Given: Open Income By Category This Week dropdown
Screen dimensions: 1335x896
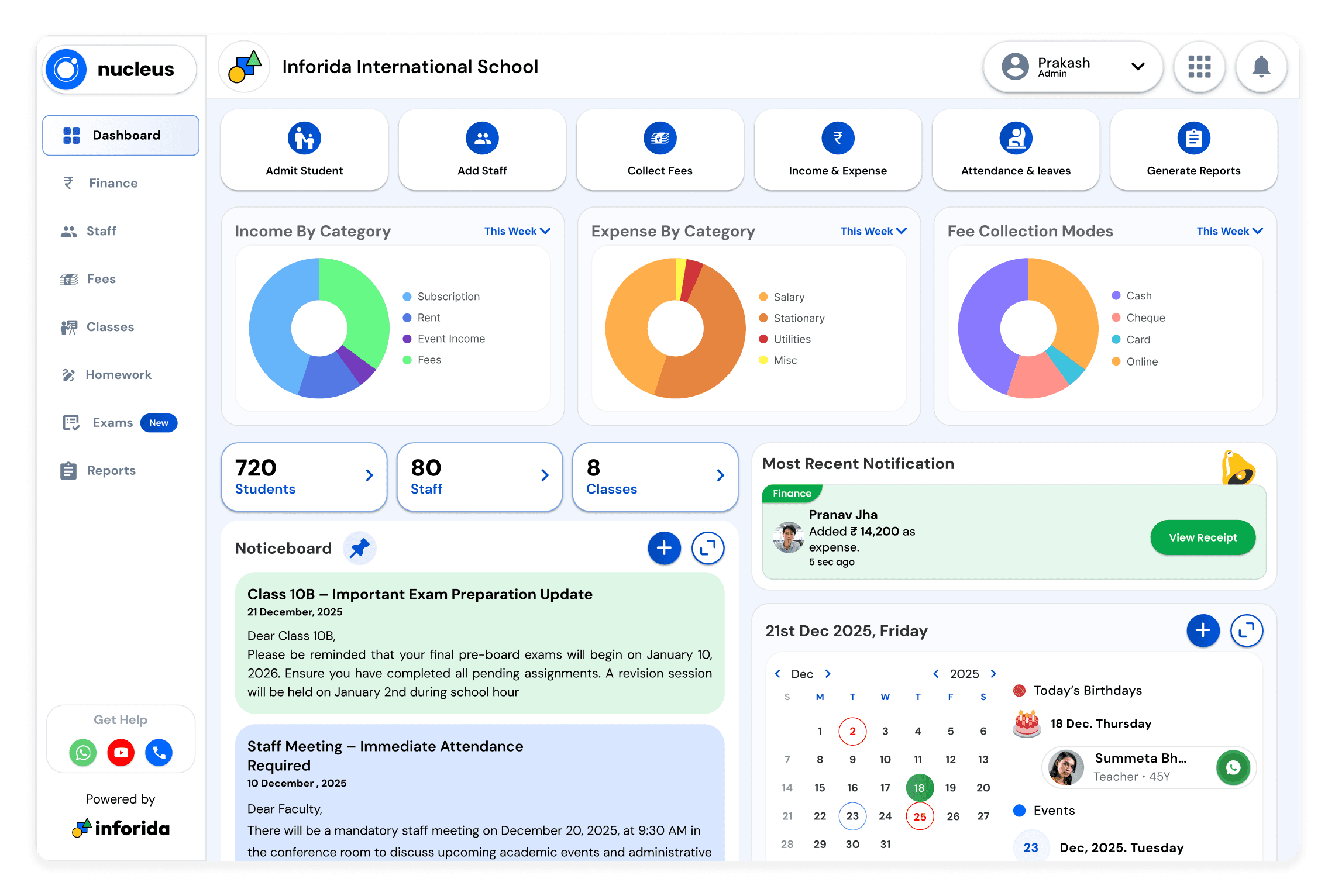Looking at the screenshot, I should click(x=517, y=231).
